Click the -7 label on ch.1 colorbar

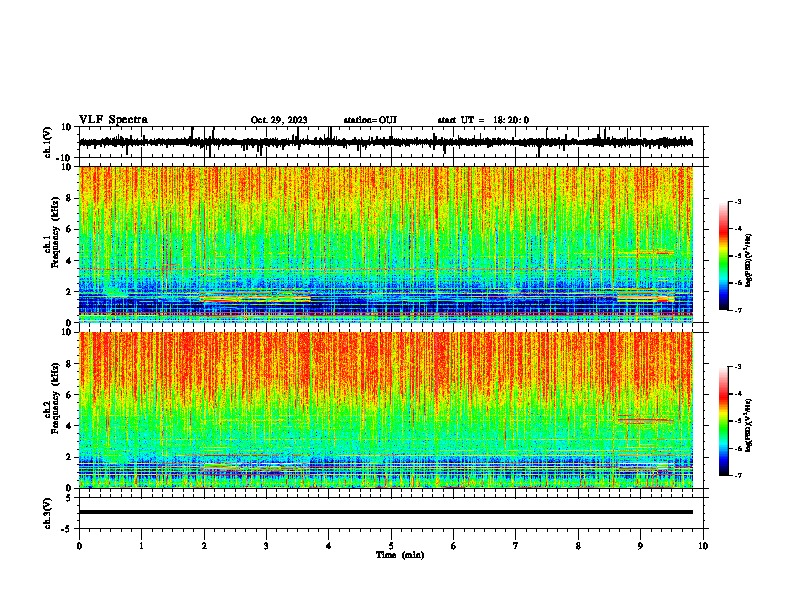pos(738,310)
